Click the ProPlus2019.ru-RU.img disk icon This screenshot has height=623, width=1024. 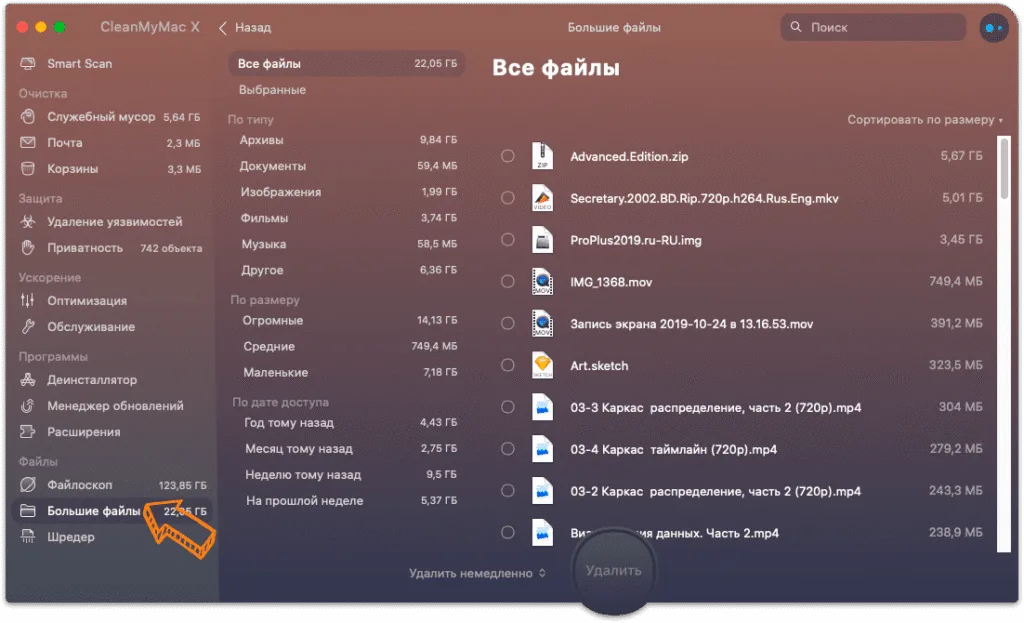click(542, 240)
